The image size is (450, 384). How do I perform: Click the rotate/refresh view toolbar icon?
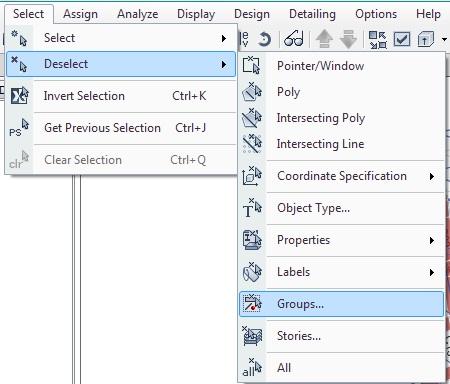tap(264, 39)
